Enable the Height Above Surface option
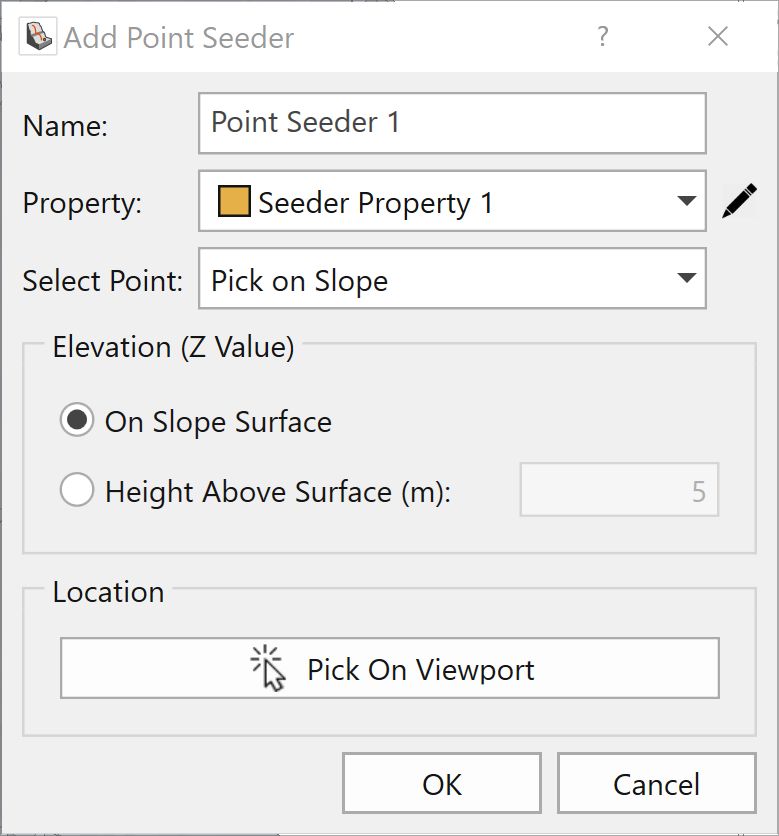The height and width of the screenshot is (836, 779). tap(77, 491)
